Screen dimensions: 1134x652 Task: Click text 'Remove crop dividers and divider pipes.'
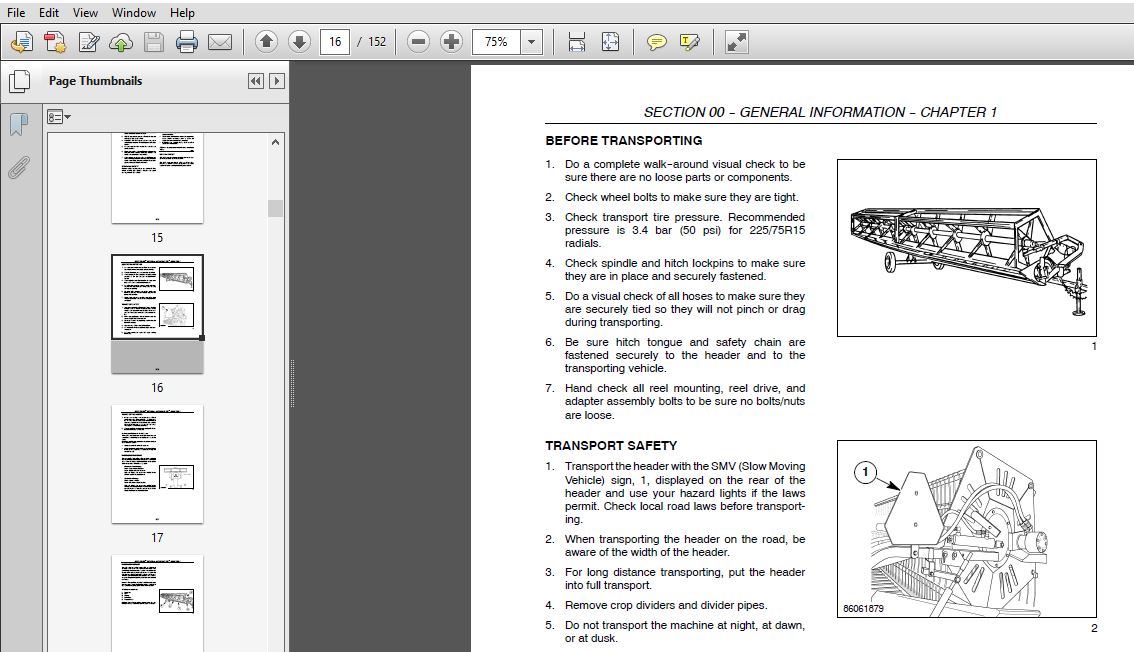coord(666,606)
